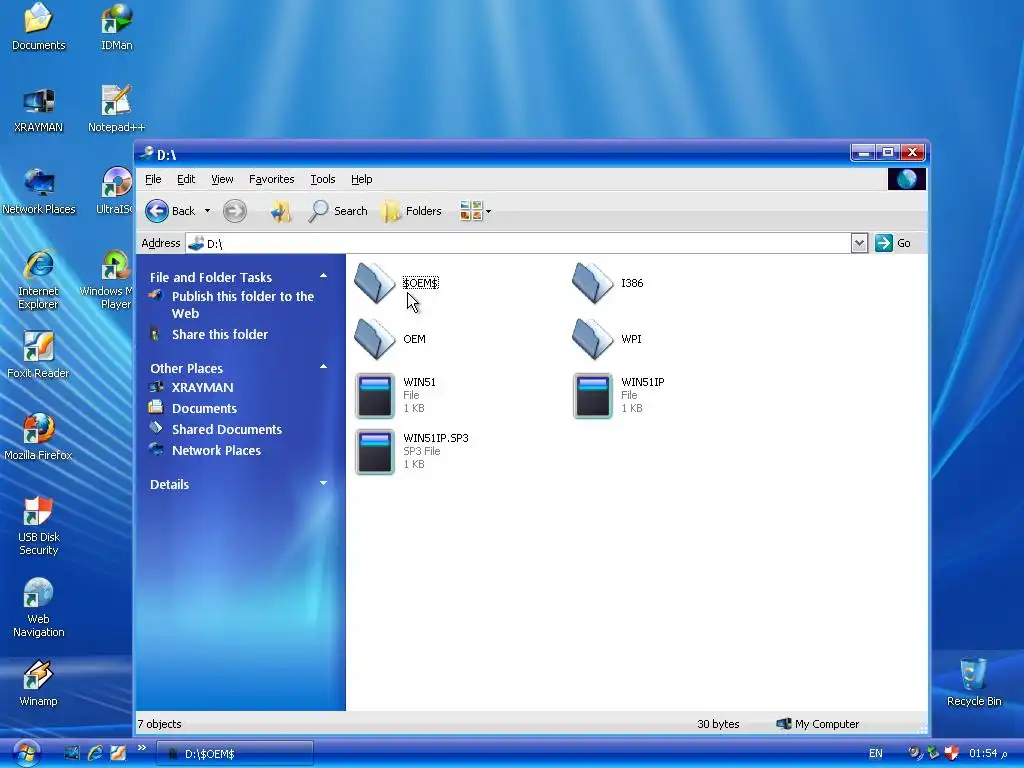Open the Favorites menu
The image size is (1024, 768).
(272, 179)
